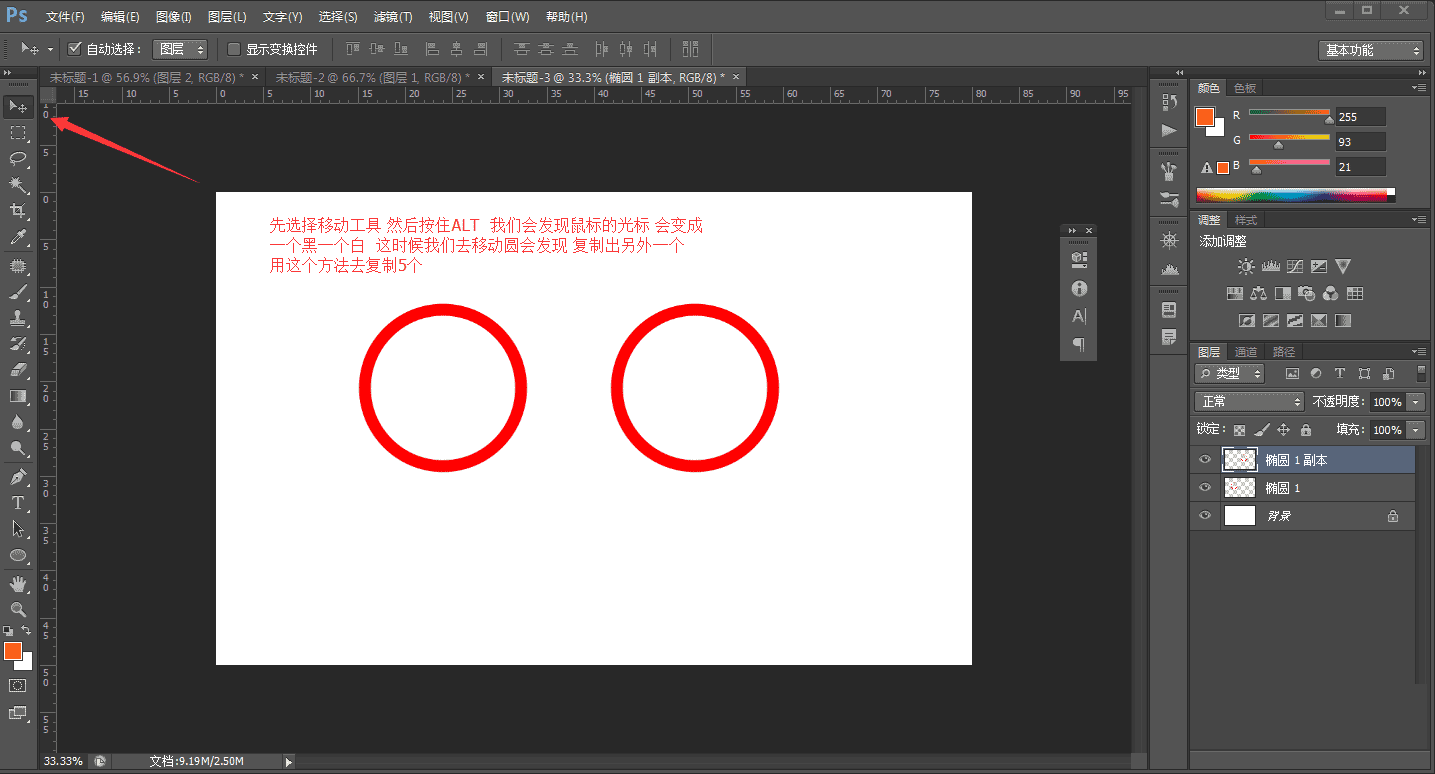The image size is (1435, 774).
Task: Select the Gradient tool
Action: [x=18, y=396]
